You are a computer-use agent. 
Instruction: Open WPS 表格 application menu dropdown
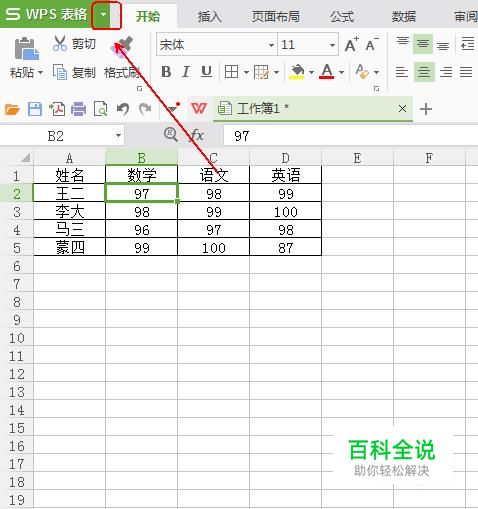pyautogui.click(x=104, y=14)
